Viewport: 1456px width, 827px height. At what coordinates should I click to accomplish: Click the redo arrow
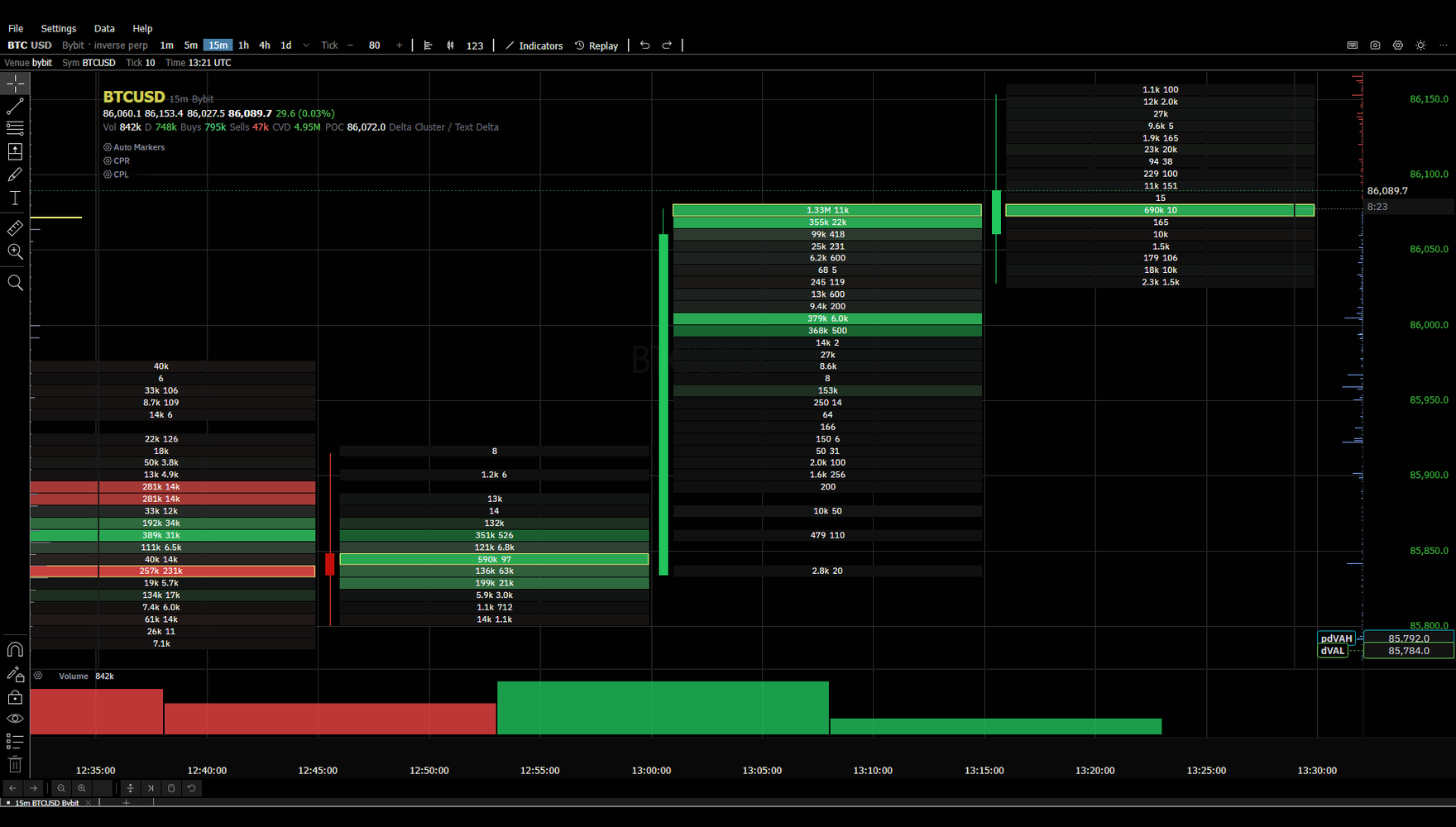coord(667,45)
